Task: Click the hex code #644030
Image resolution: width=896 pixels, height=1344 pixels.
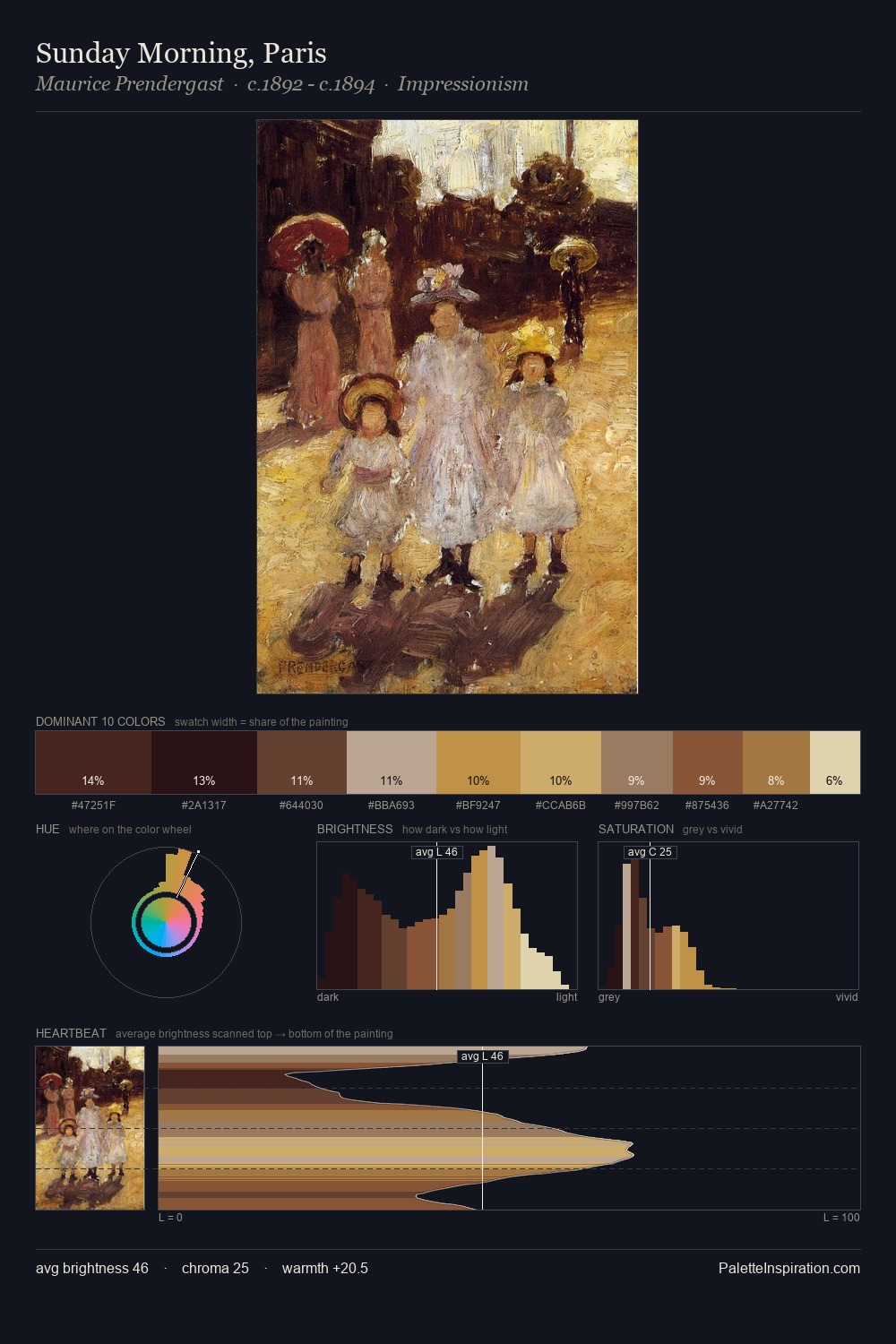Action: (x=302, y=806)
